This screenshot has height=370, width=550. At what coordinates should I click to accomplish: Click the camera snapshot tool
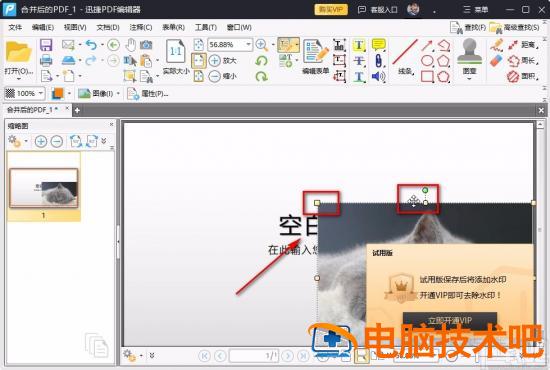146,45
